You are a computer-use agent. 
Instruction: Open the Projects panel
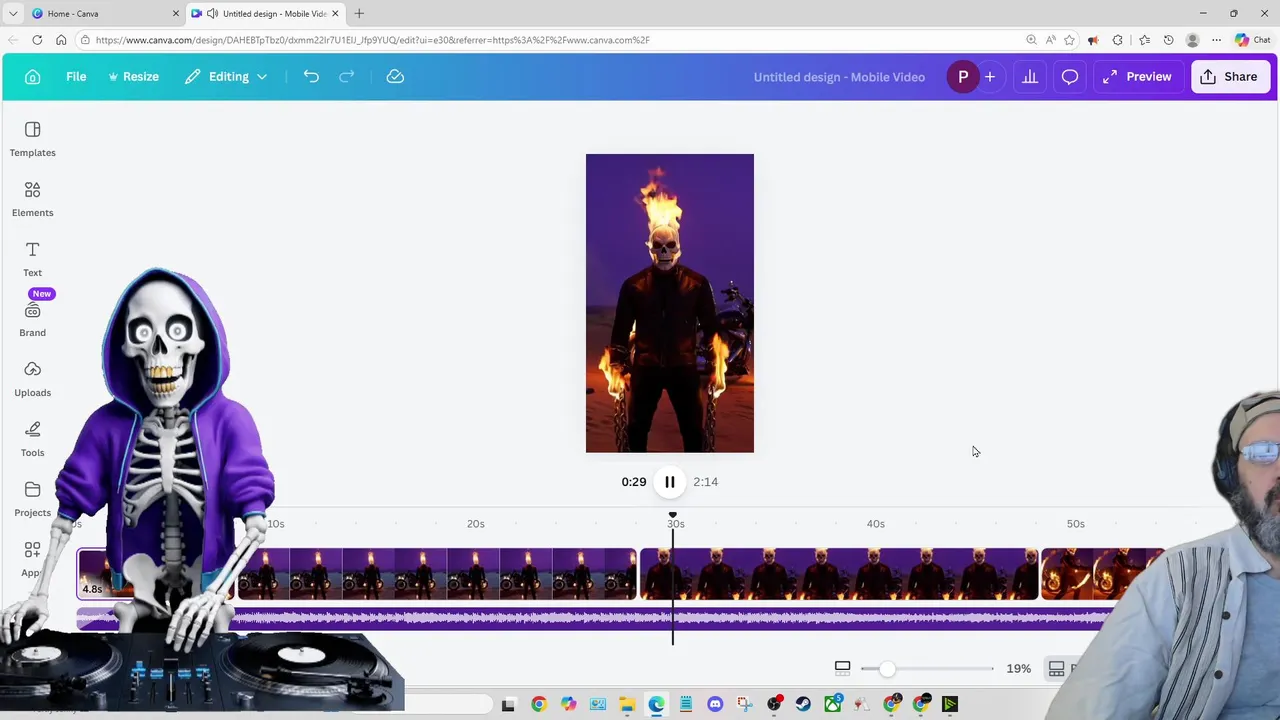32,499
